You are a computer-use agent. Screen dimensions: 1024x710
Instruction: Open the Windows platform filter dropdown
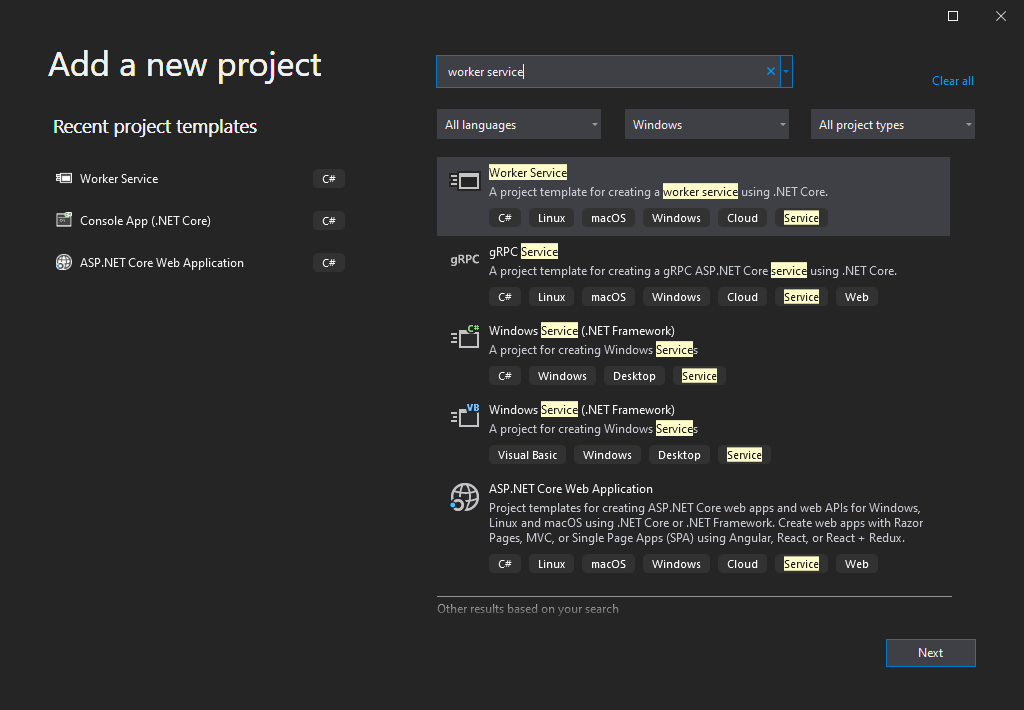click(x=706, y=125)
